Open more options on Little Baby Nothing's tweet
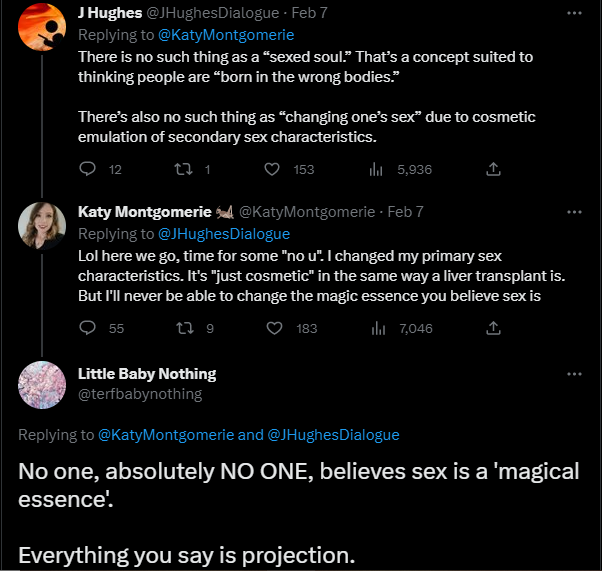The height and width of the screenshot is (571, 602). pos(574,374)
